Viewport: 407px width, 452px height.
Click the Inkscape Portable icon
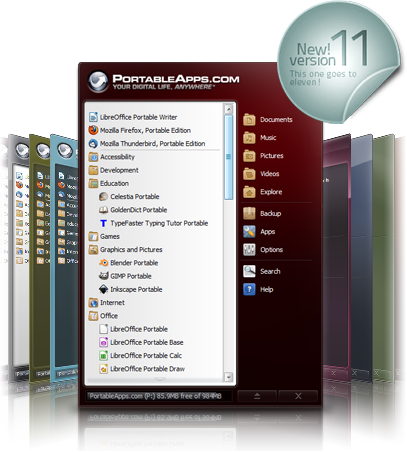coord(103,289)
